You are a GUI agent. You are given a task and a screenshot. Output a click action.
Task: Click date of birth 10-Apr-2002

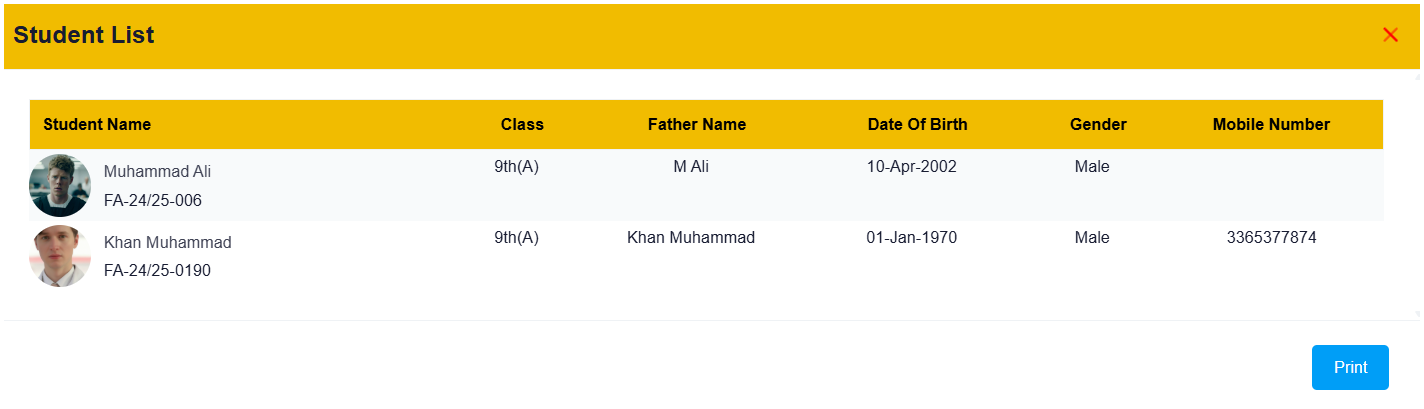point(911,167)
